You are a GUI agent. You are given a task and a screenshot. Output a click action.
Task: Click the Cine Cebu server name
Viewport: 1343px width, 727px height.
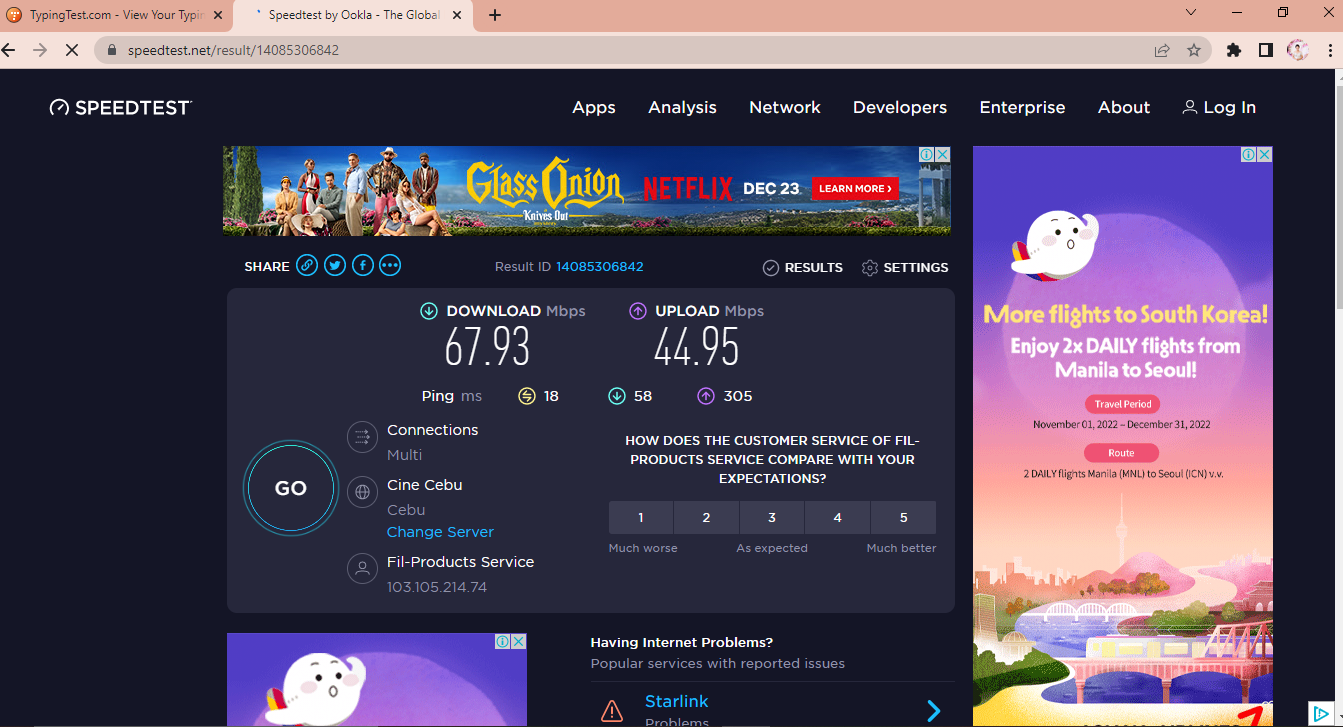425,485
